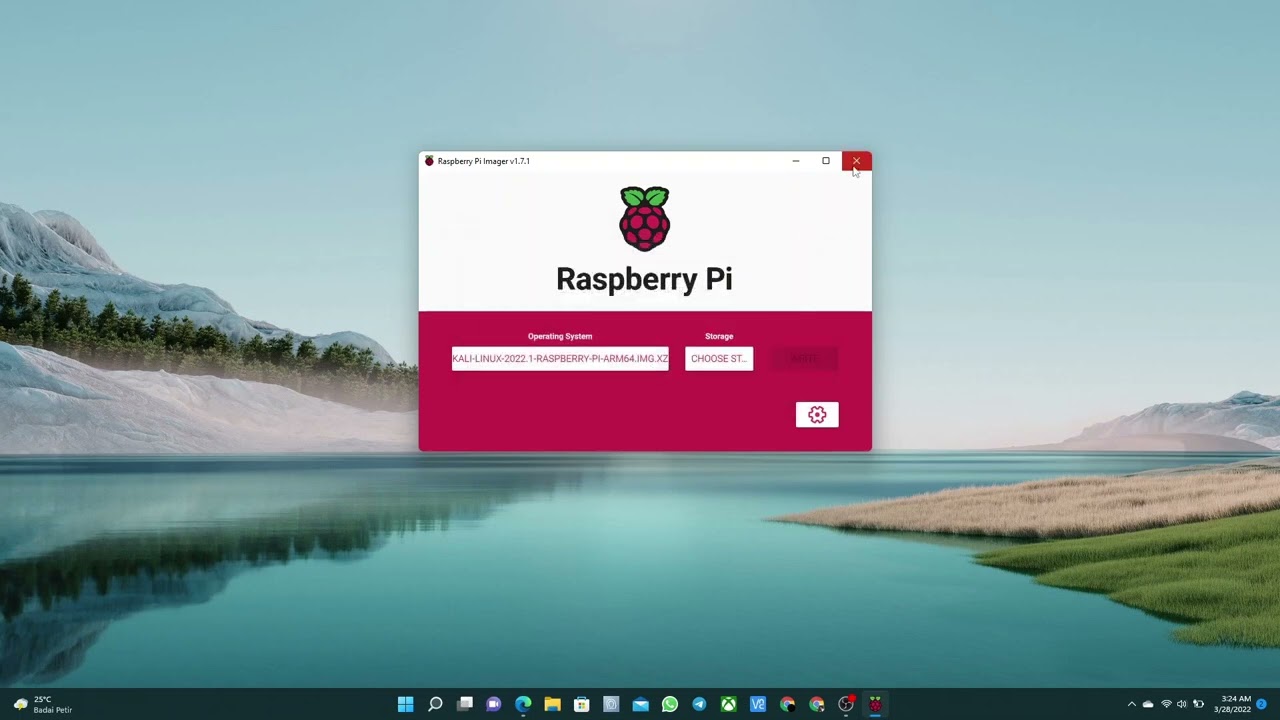The height and width of the screenshot is (720, 1280).
Task: Show hidden system tray icons chevron
Action: pos(1132,704)
